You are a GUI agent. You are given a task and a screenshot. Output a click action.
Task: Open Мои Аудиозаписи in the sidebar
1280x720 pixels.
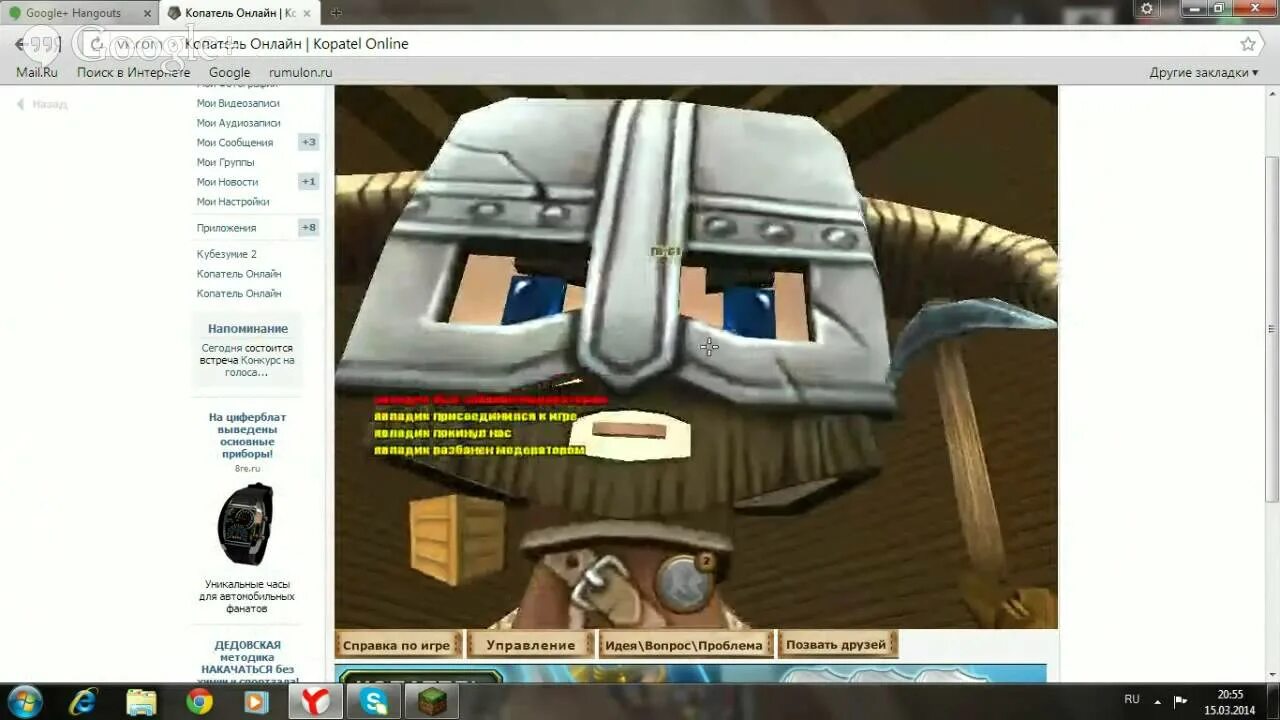pyautogui.click(x=238, y=123)
